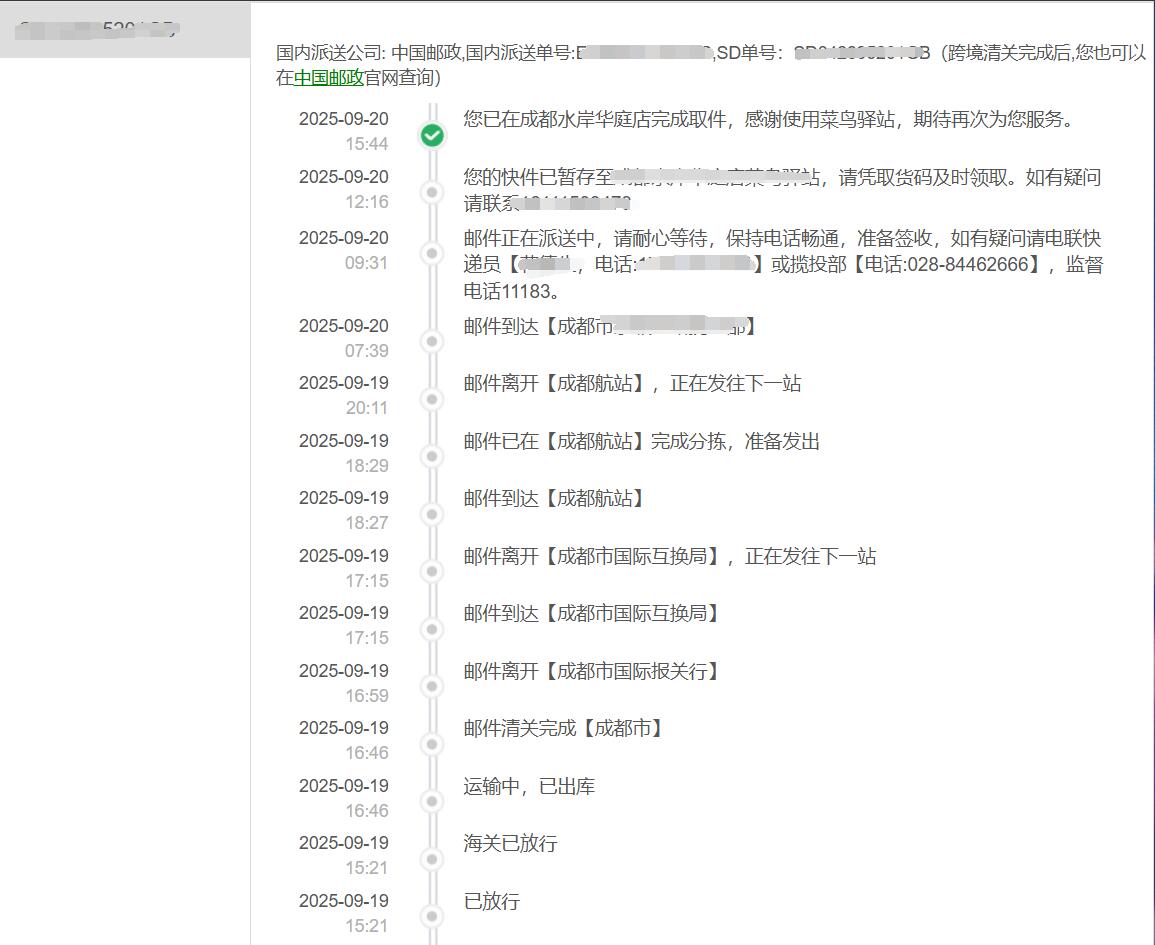The height and width of the screenshot is (945, 1155).
Task: Click the 2025-09-20 15:44 timestamp
Action: pyautogui.click(x=343, y=131)
